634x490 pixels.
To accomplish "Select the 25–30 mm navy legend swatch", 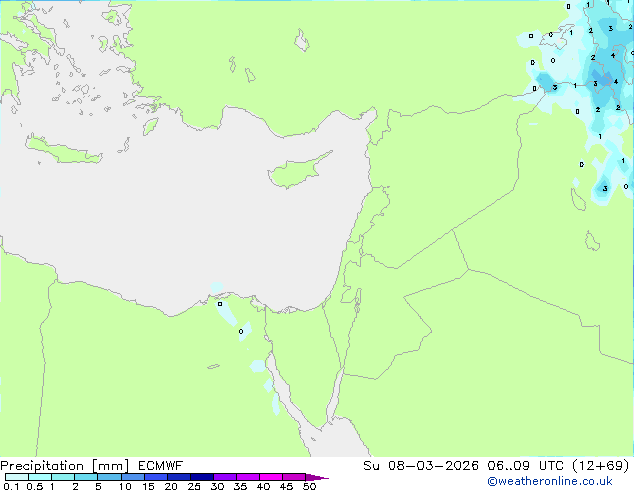I will click(x=201, y=477).
